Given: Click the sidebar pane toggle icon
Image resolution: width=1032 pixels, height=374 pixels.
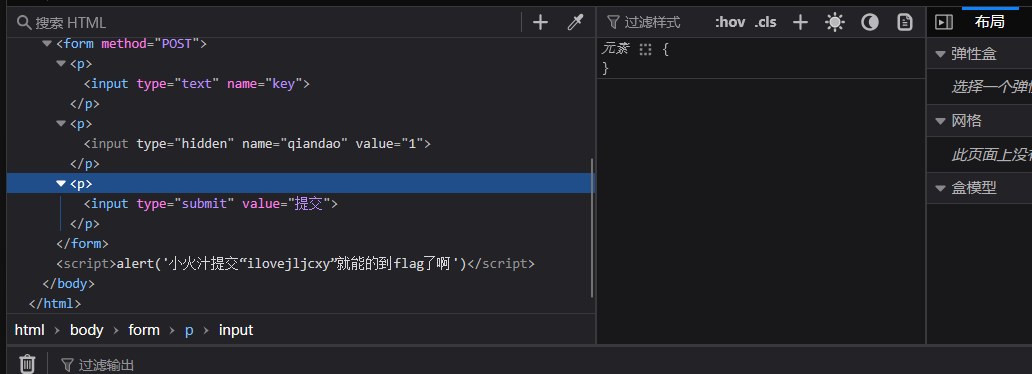Looking at the screenshot, I should 944,22.
